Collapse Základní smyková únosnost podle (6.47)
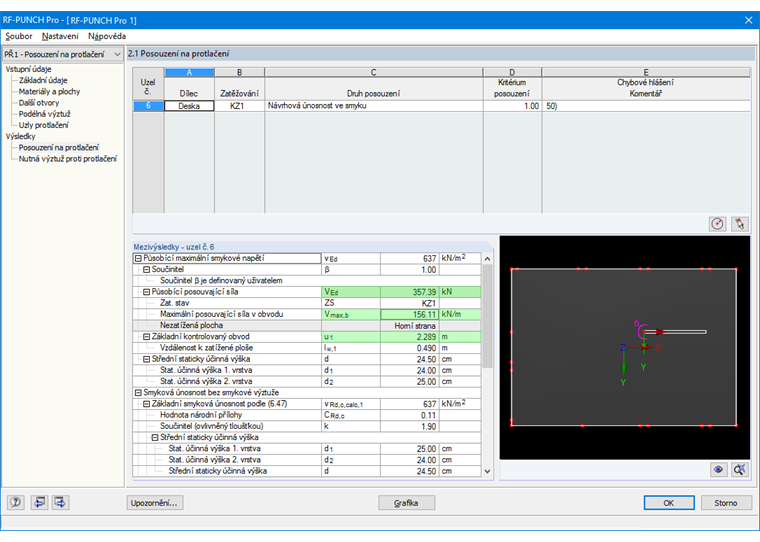This screenshot has width=760, height=542. [x=146, y=404]
